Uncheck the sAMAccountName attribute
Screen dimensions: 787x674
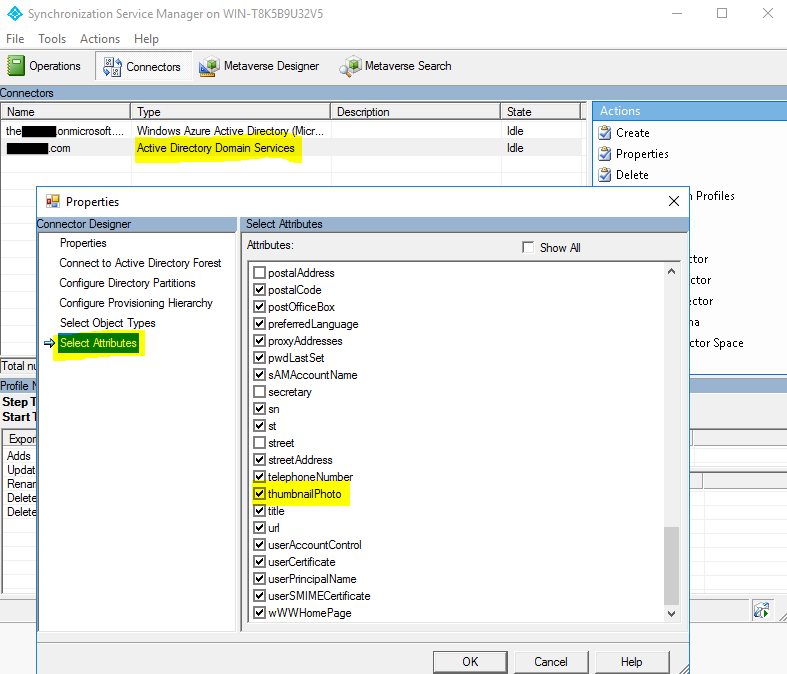pos(259,375)
